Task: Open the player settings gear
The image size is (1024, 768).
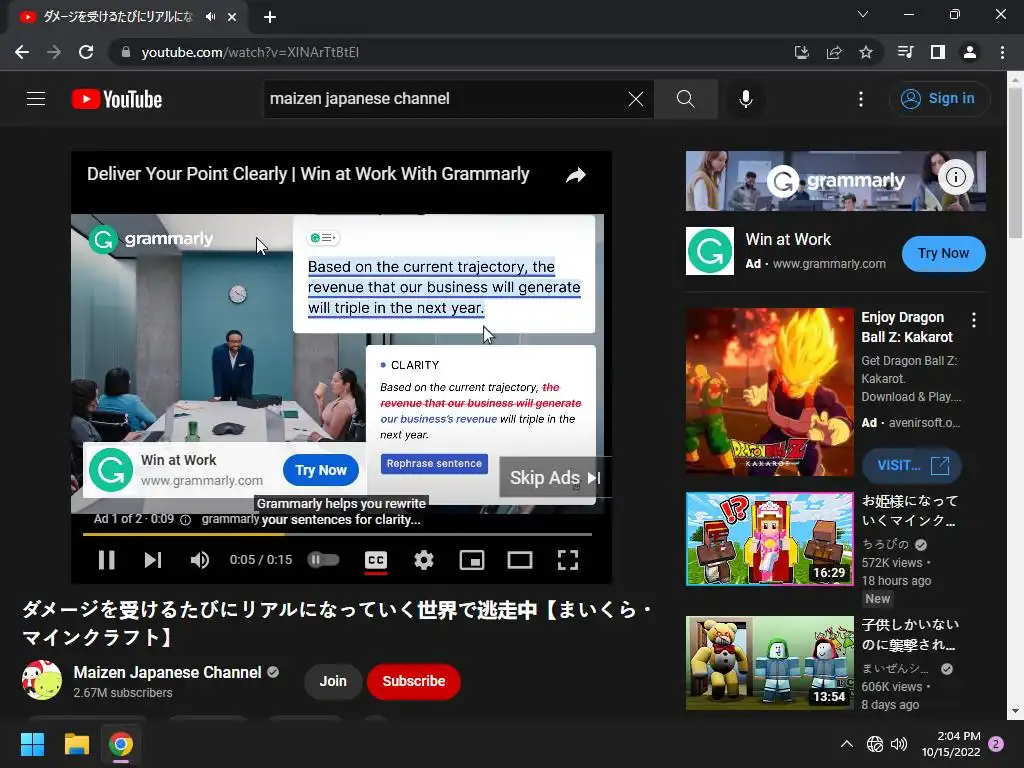Action: tap(424, 560)
